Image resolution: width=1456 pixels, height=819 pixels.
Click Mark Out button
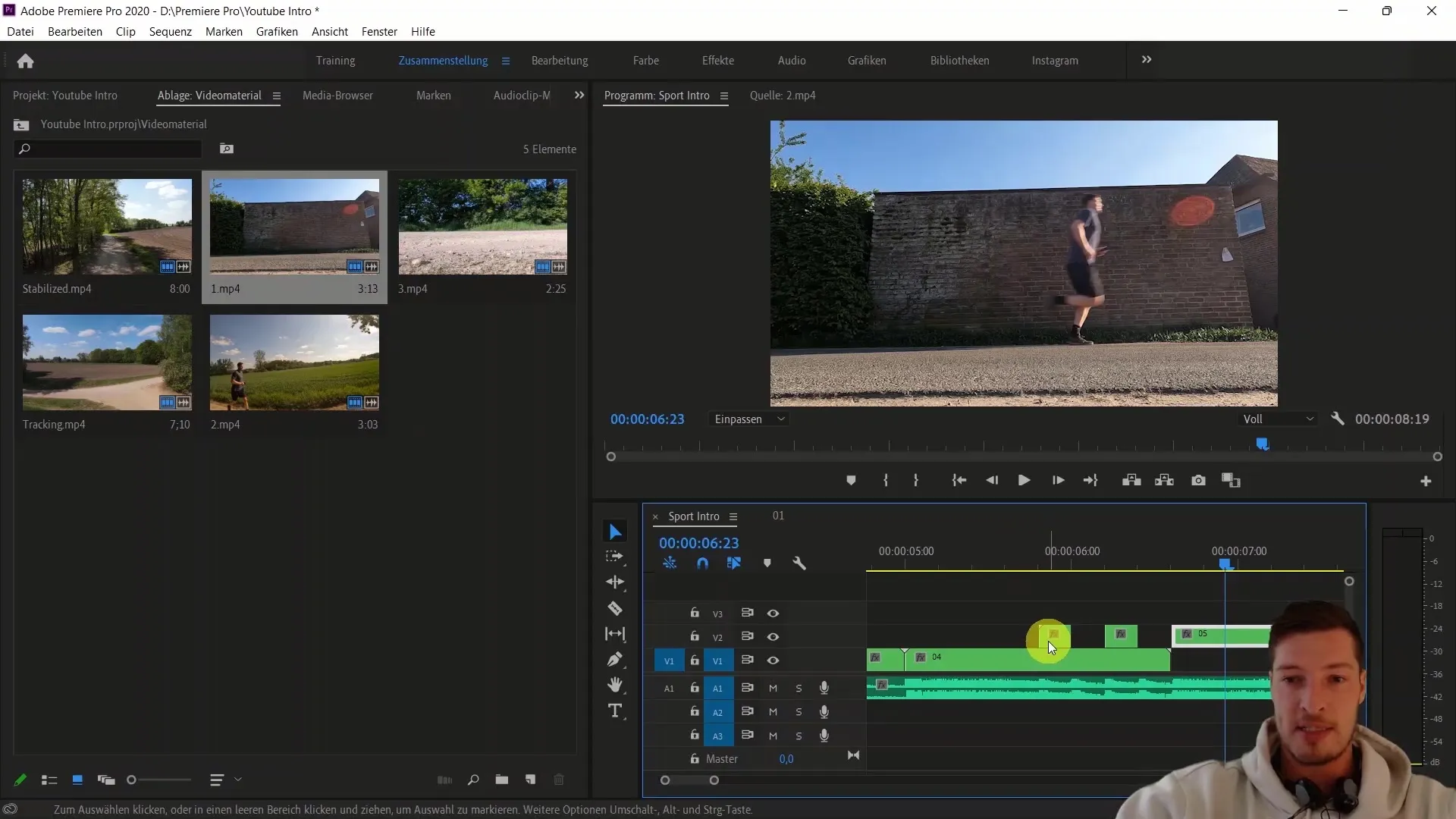tap(916, 481)
